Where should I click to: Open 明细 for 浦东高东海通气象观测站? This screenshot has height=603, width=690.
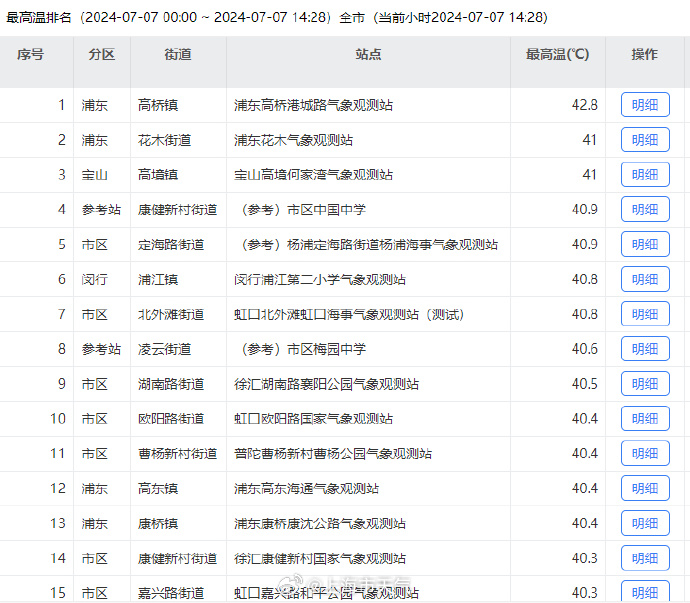[645, 489]
